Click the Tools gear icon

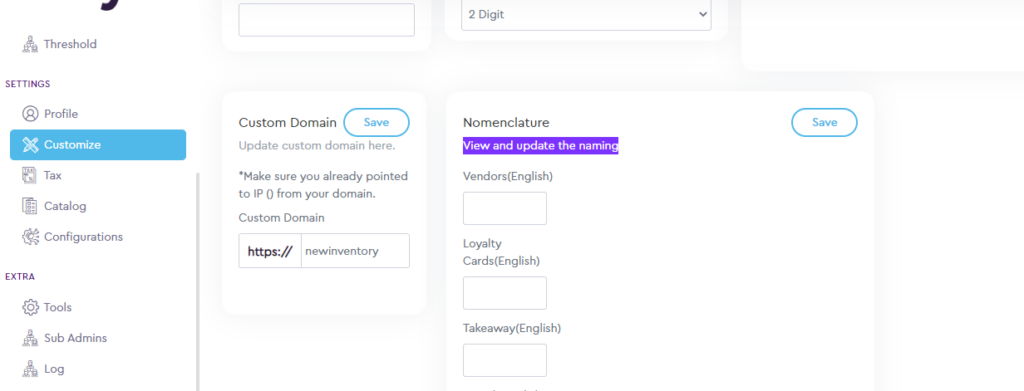pos(30,307)
